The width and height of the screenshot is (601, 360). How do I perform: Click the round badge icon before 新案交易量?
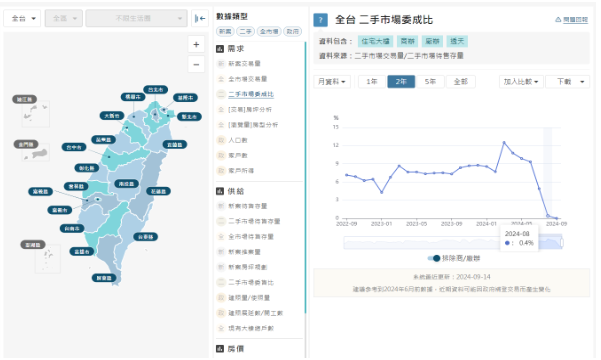[221, 63]
